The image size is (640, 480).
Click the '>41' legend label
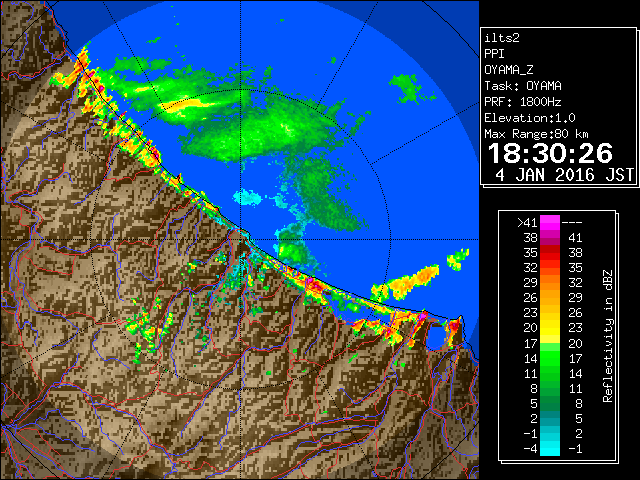tap(527, 223)
